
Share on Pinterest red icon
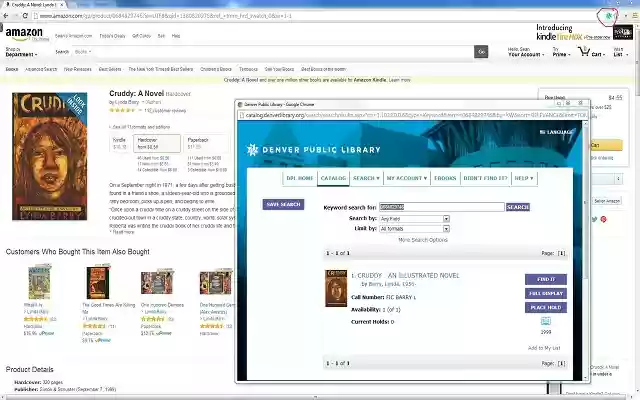[604, 219]
